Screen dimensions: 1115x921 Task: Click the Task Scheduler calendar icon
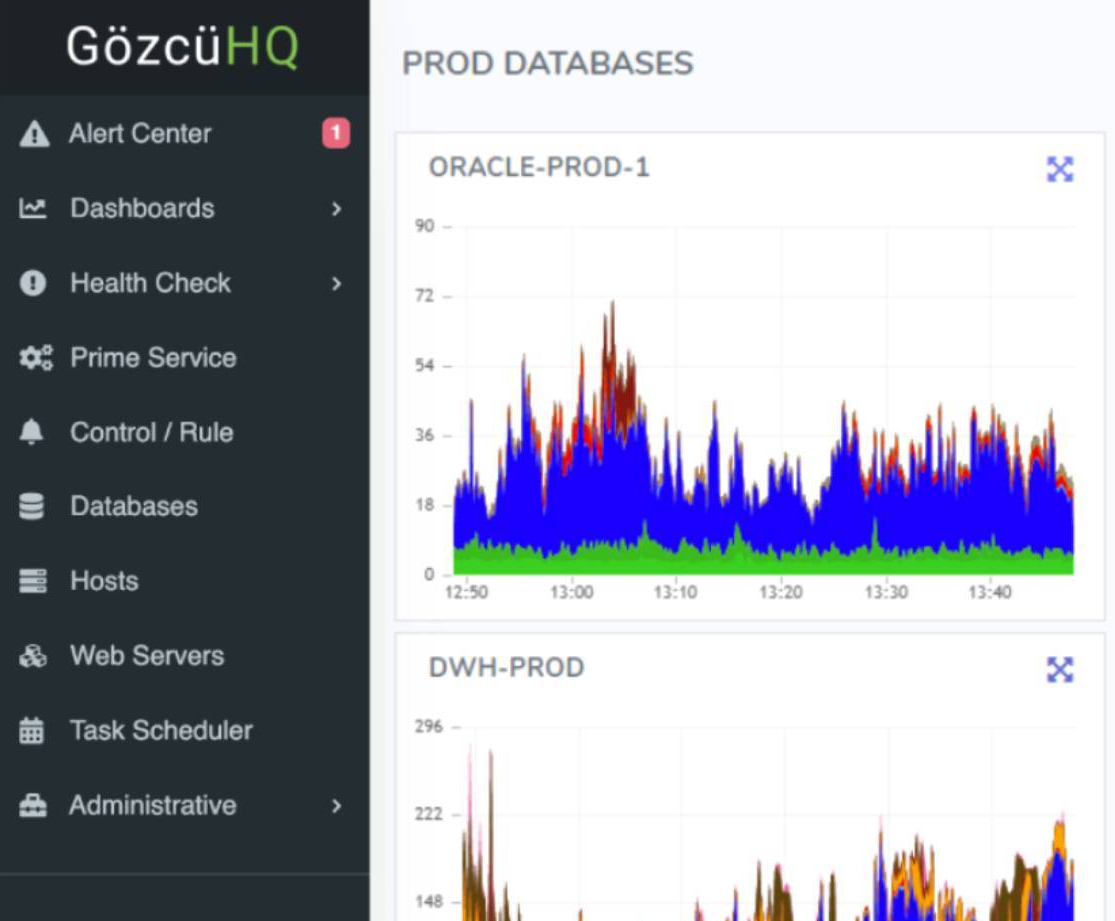[31, 730]
